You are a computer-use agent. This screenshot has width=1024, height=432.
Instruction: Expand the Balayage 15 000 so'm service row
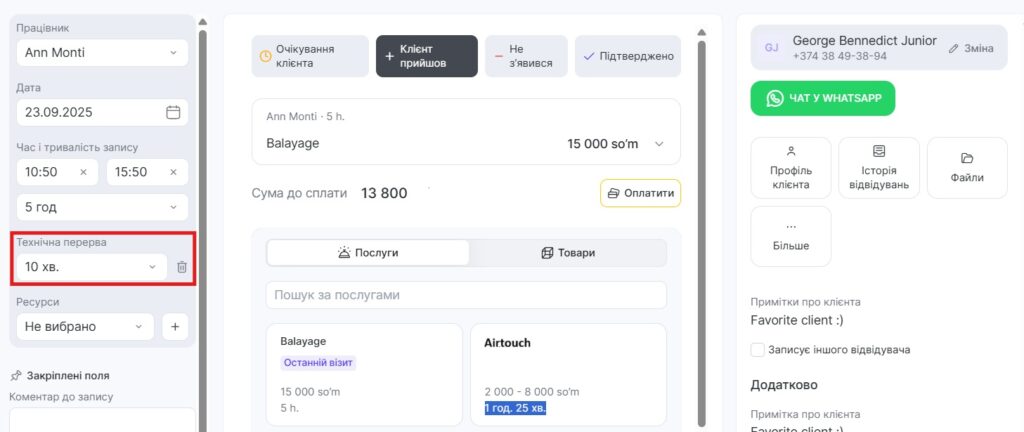659,144
